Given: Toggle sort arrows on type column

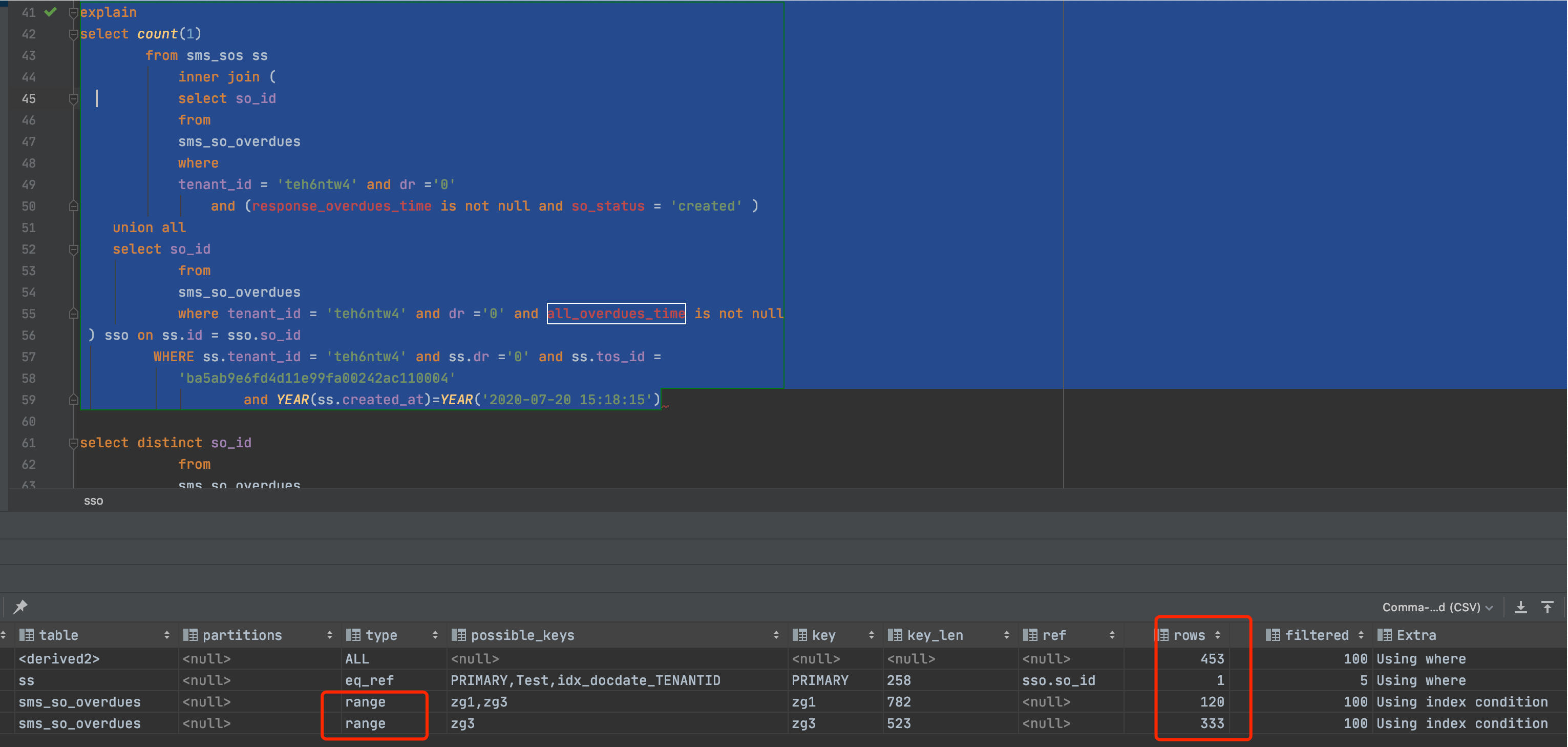Looking at the screenshot, I should pos(435,635).
